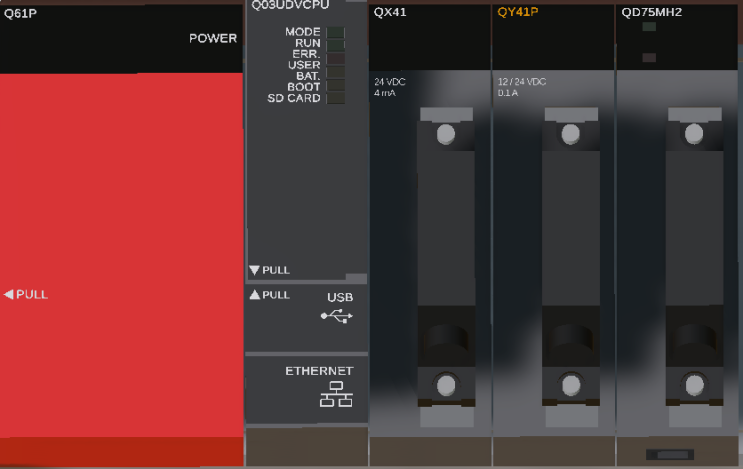743x469 pixels.
Task: Click the POWER label on Q61P
Action: (x=213, y=38)
